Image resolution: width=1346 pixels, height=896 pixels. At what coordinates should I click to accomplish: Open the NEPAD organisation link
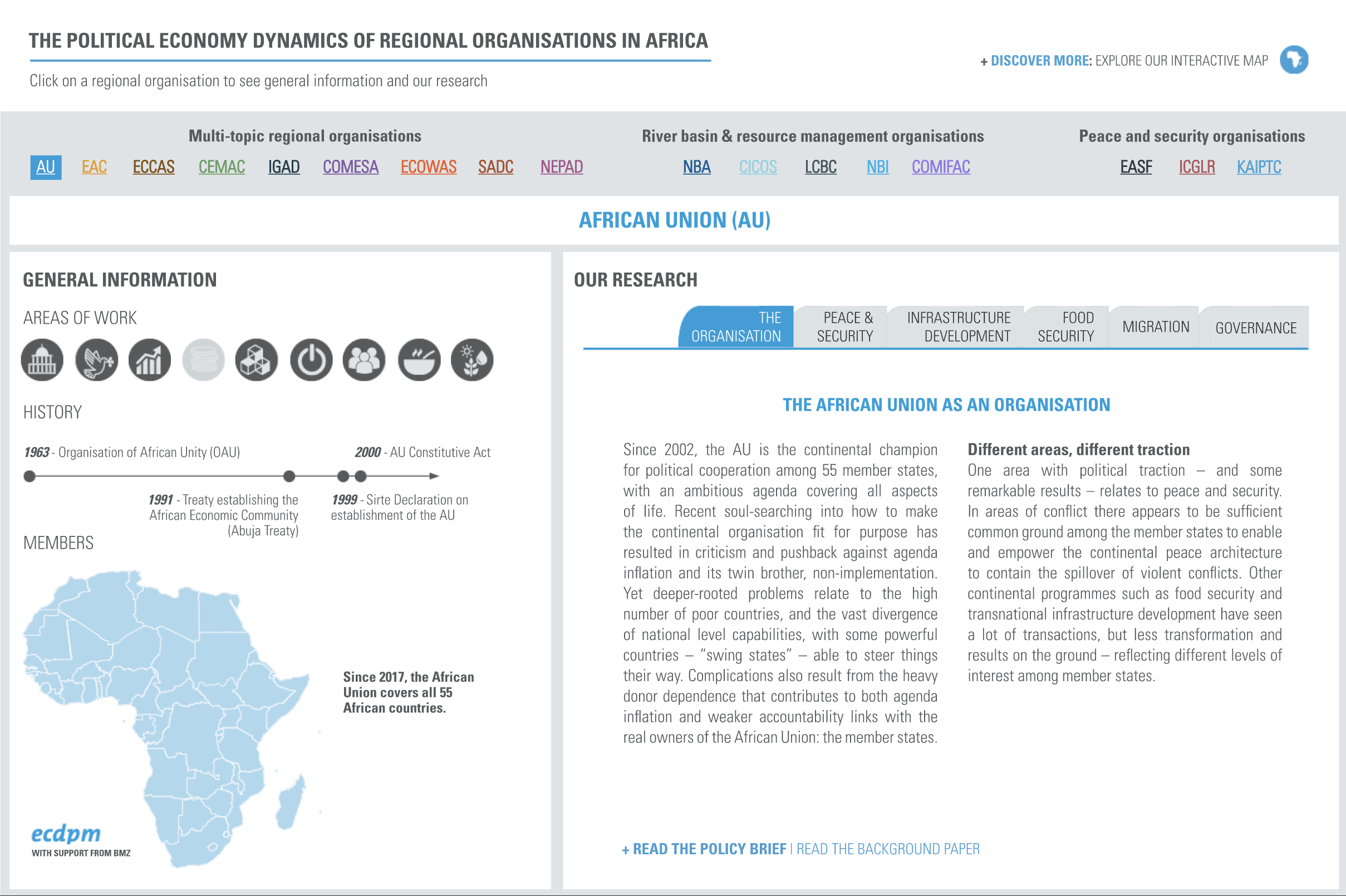(562, 167)
